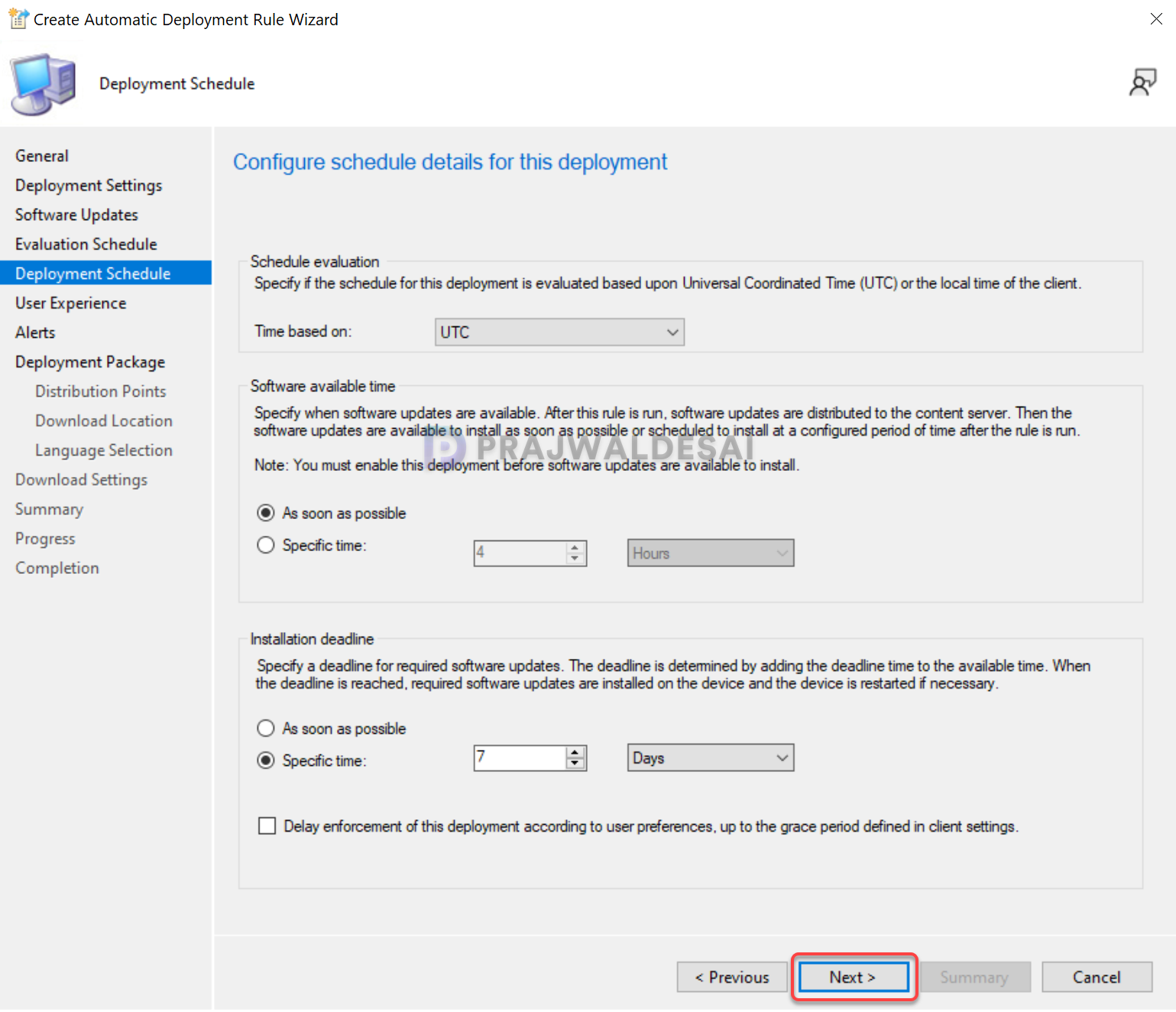Click the Deployment Schedule computer icon
The width and height of the screenshot is (1176, 1012).
coord(44,84)
